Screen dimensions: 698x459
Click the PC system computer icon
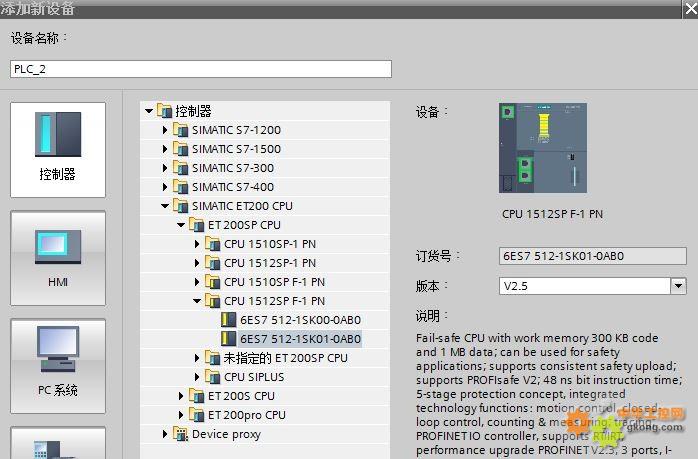click(58, 349)
